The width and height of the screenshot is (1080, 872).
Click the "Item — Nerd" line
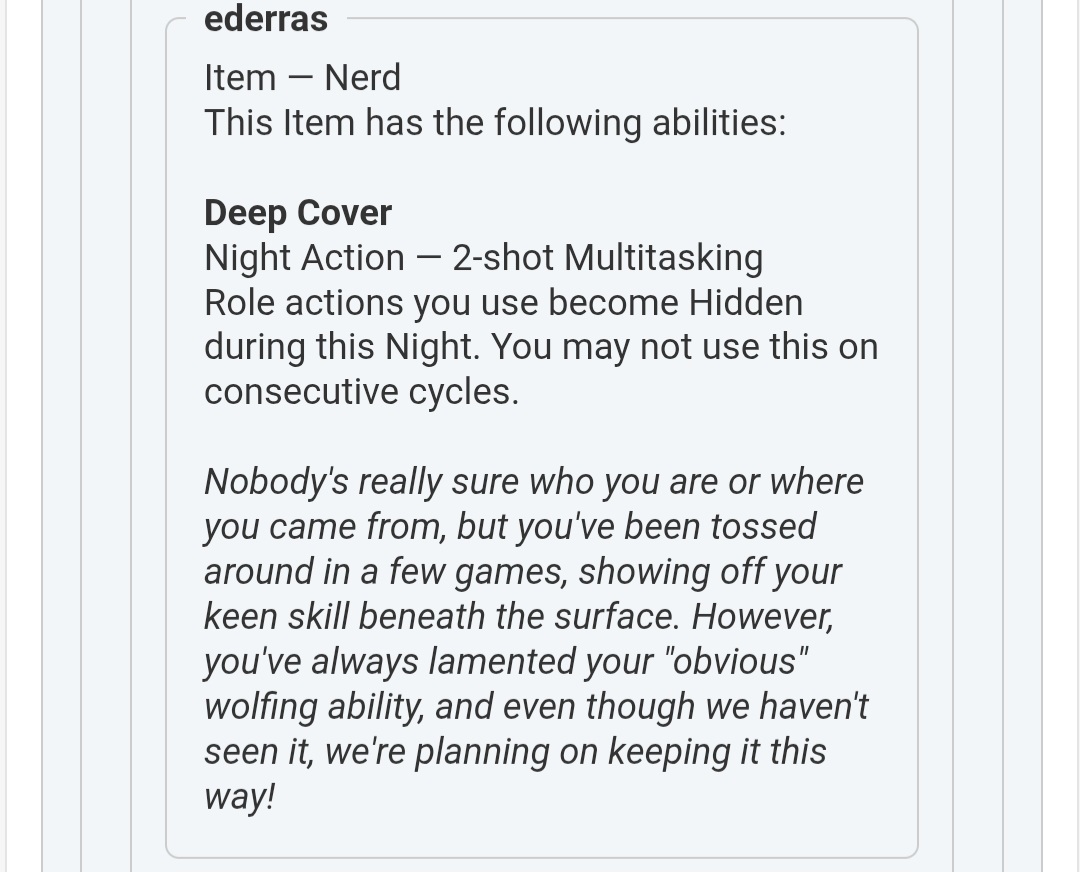pos(302,78)
